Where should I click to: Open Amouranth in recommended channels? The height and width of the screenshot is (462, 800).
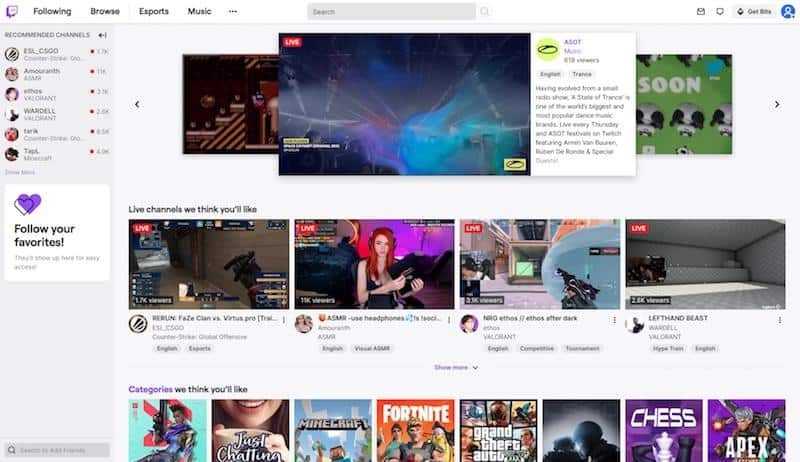click(57, 74)
